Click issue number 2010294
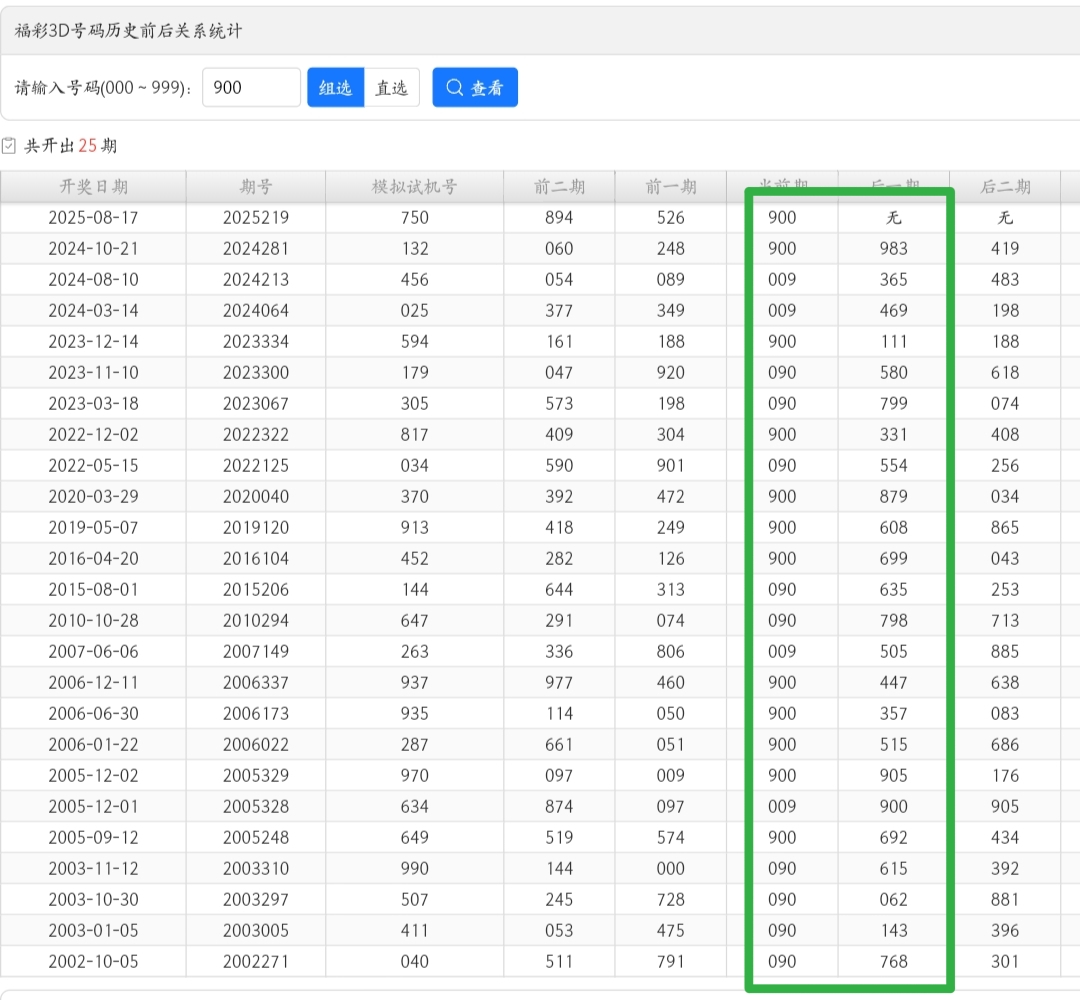 click(256, 621)
